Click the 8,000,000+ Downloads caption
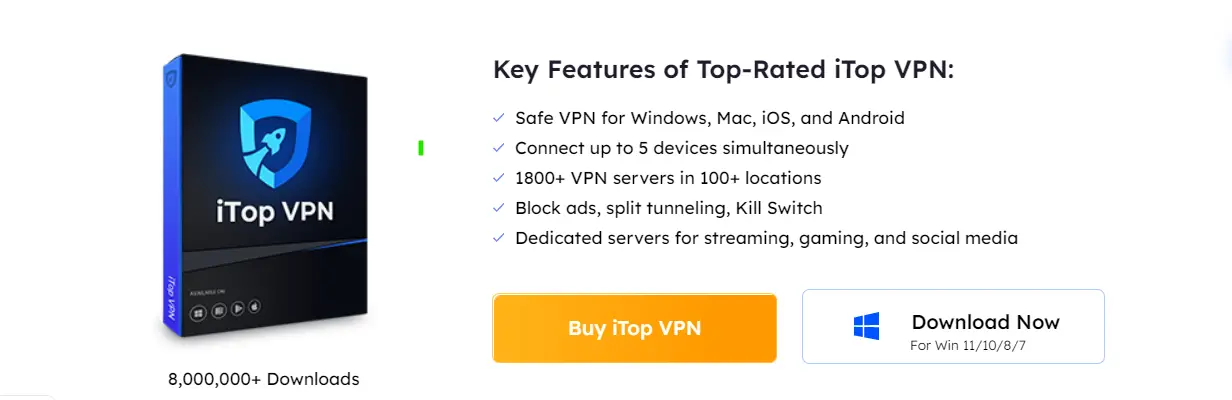Viewport: 1232px width, 400px height. point(264,379)
